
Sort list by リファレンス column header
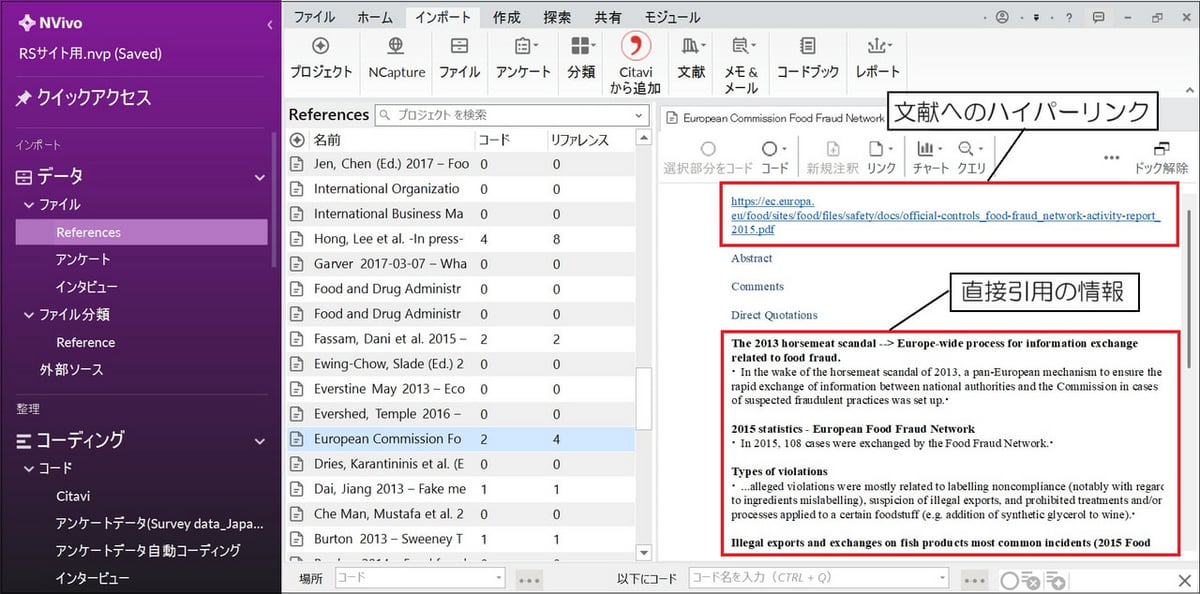(579, 140)
